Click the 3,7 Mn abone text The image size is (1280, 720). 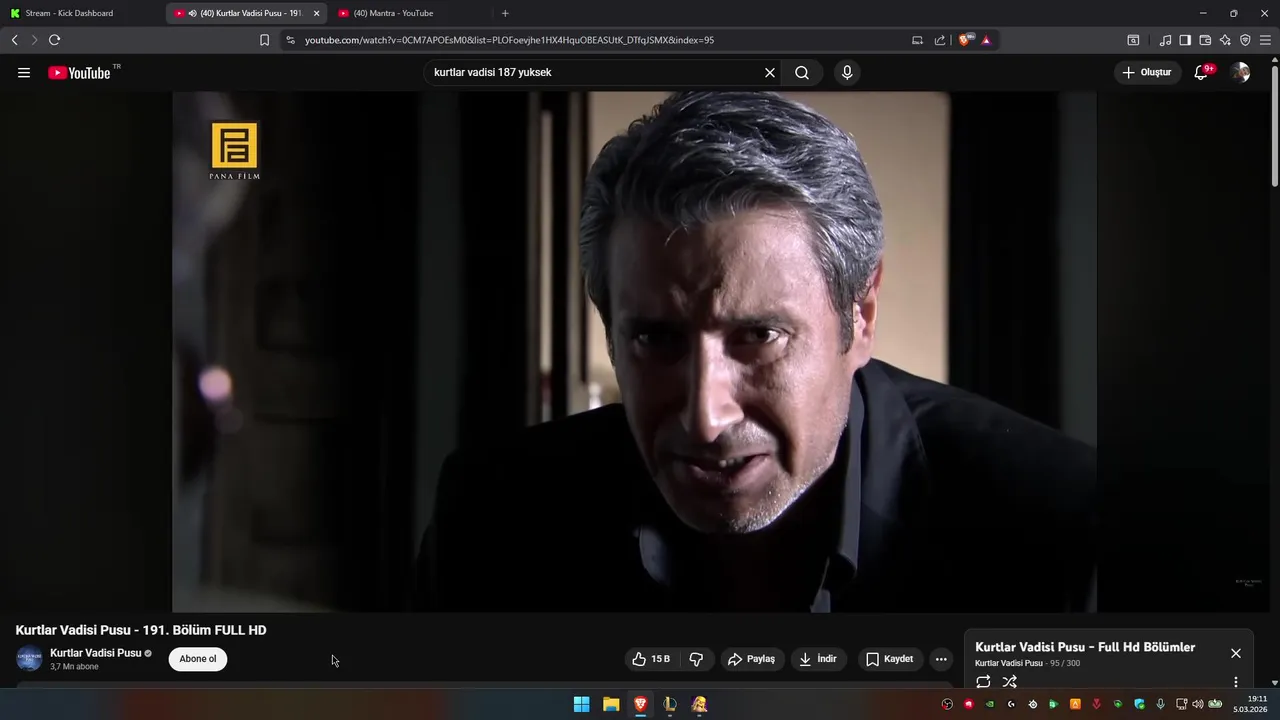[74, 667]
